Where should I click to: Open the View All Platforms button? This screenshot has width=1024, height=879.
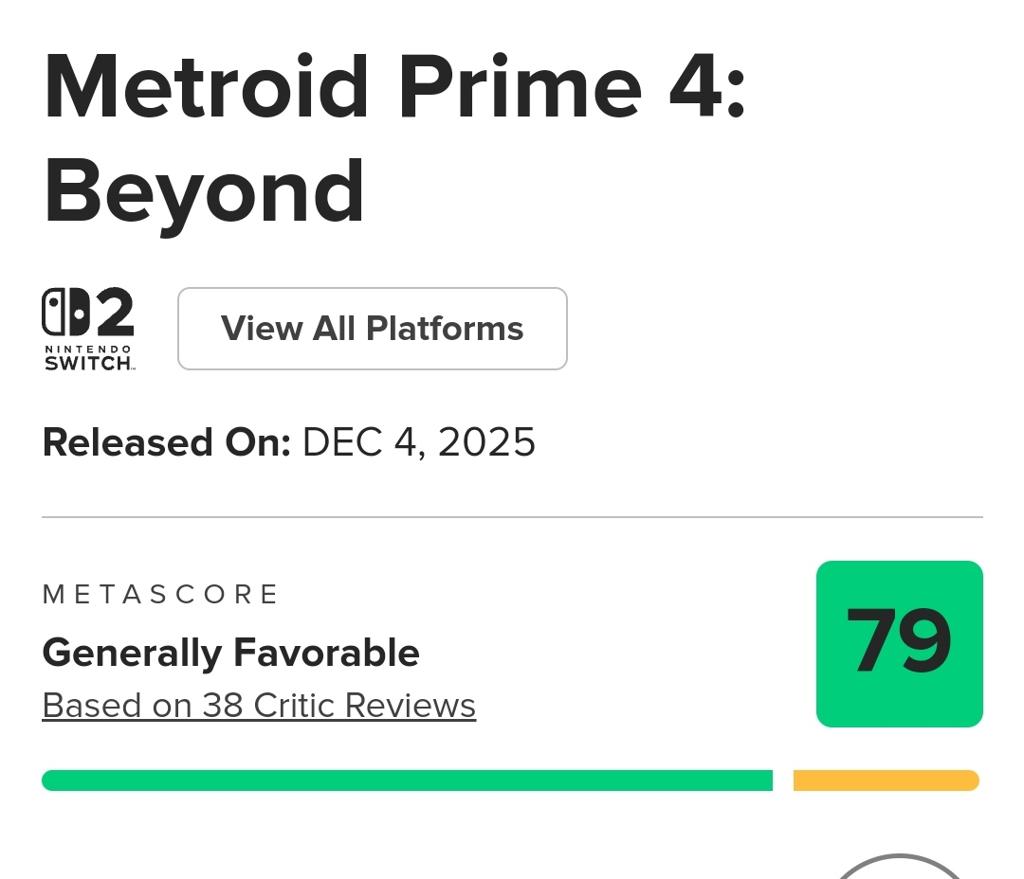372,329
